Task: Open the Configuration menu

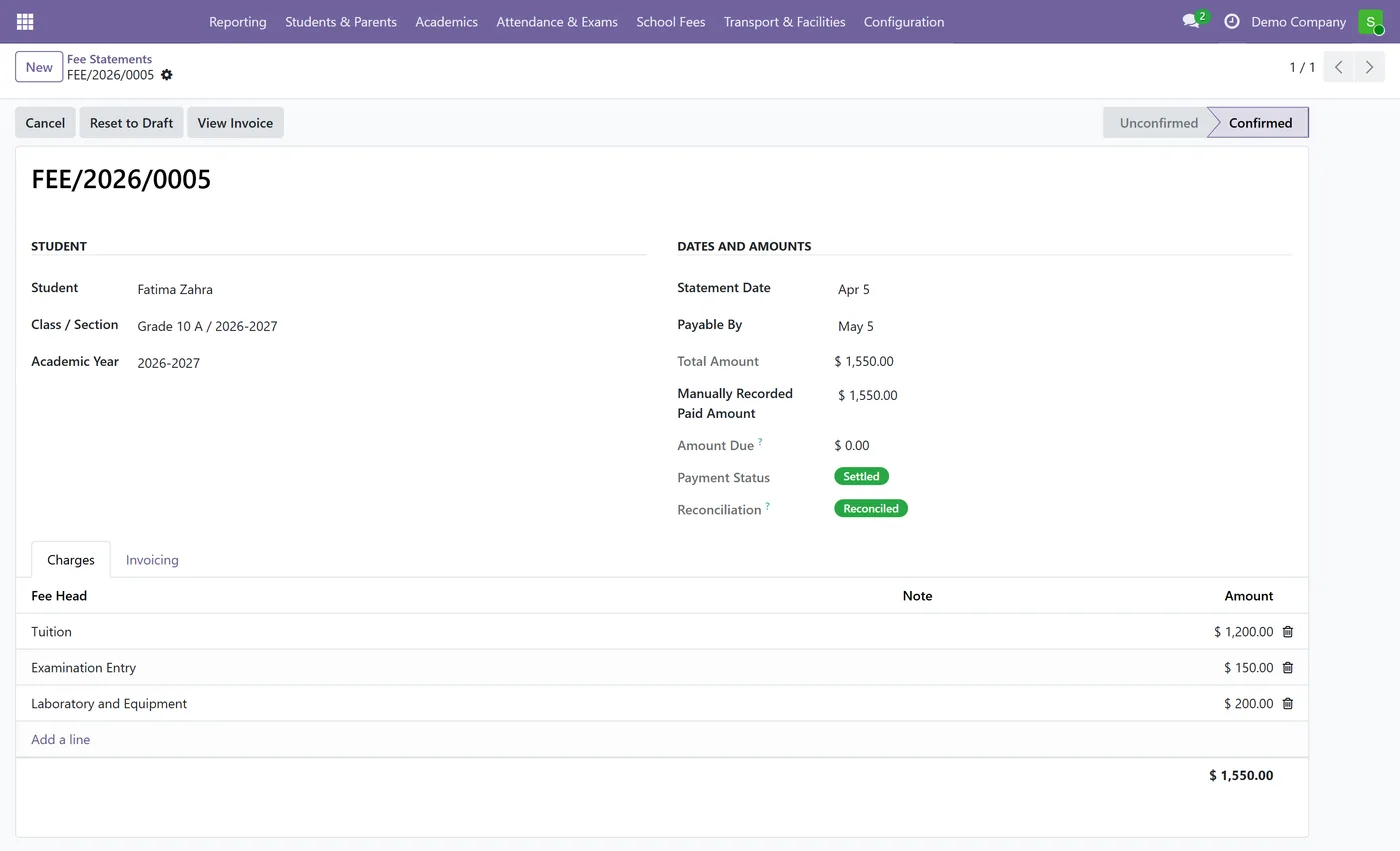Action: 904,21
